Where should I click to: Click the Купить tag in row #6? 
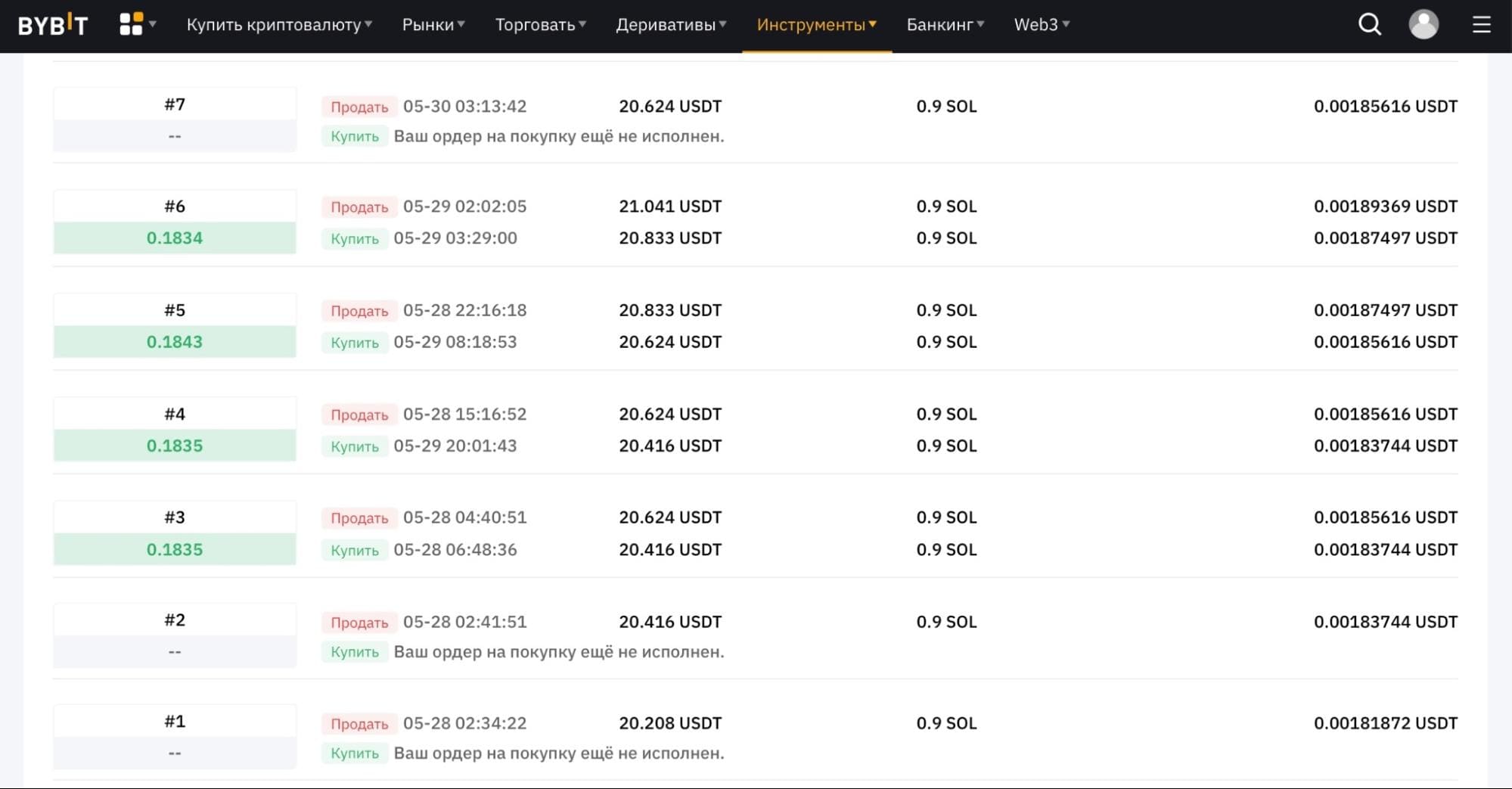pyautogui.click(x=355, y=238)
